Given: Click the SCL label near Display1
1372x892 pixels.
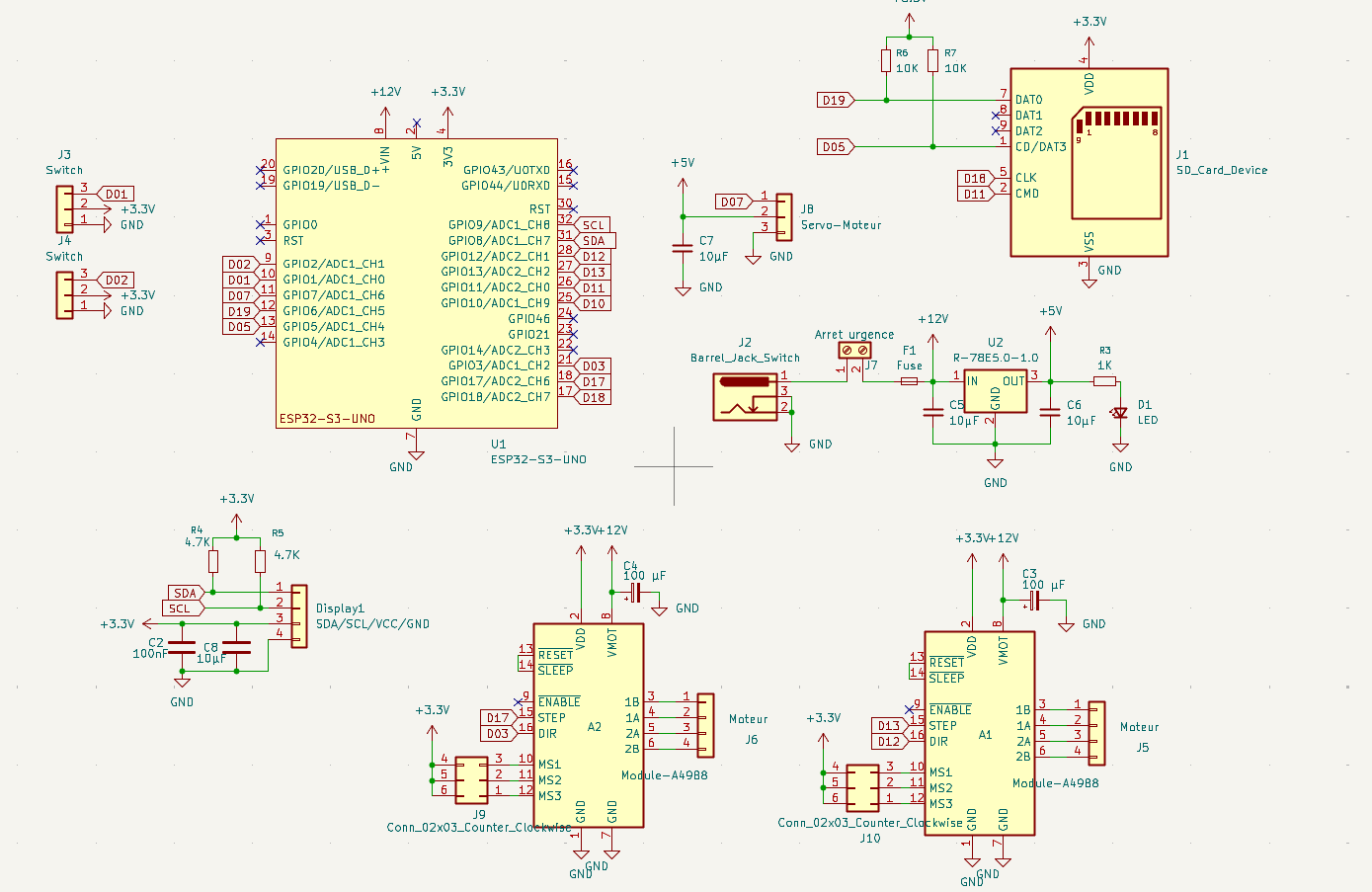Looking at the screenshot, I should [x=184, y=608].
